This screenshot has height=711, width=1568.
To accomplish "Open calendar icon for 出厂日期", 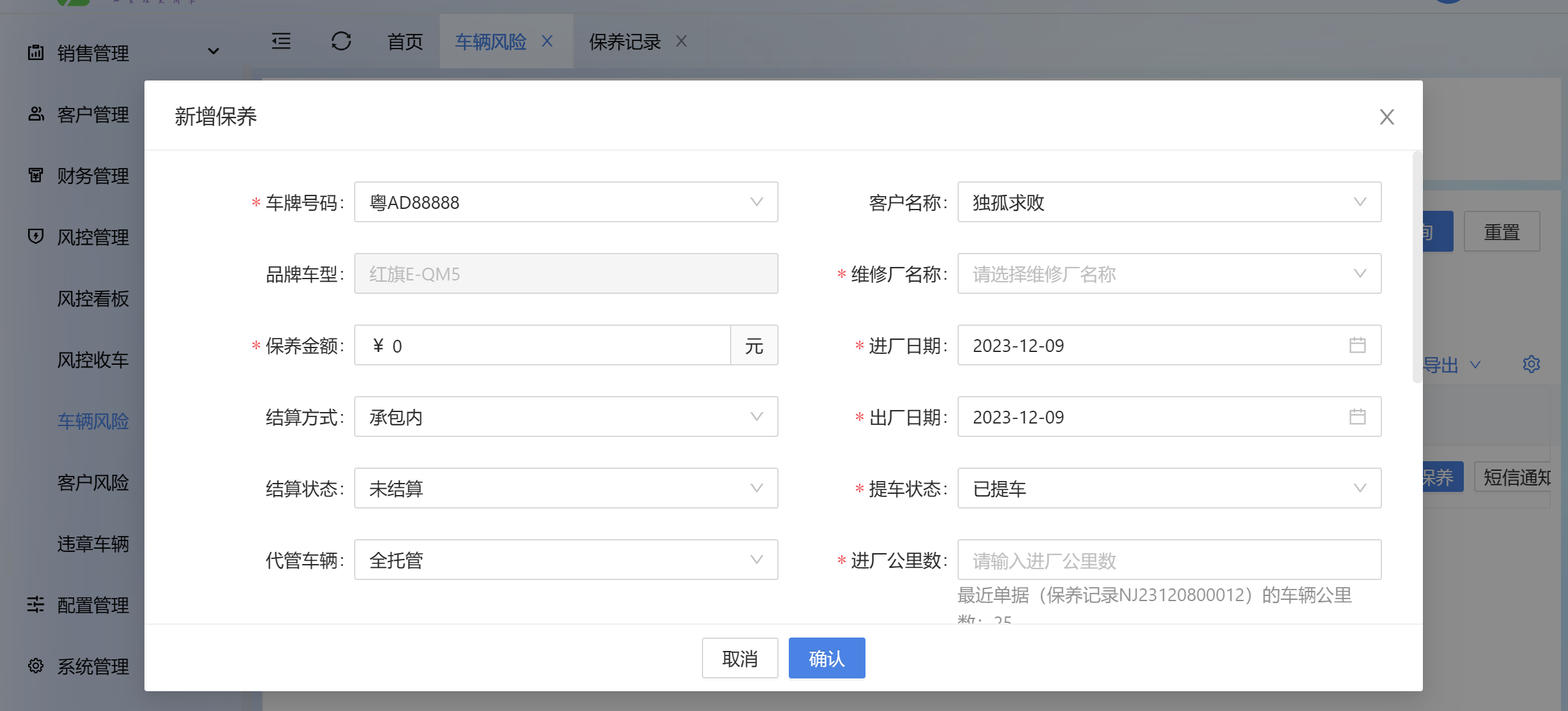I will [x=1357, y=417].
